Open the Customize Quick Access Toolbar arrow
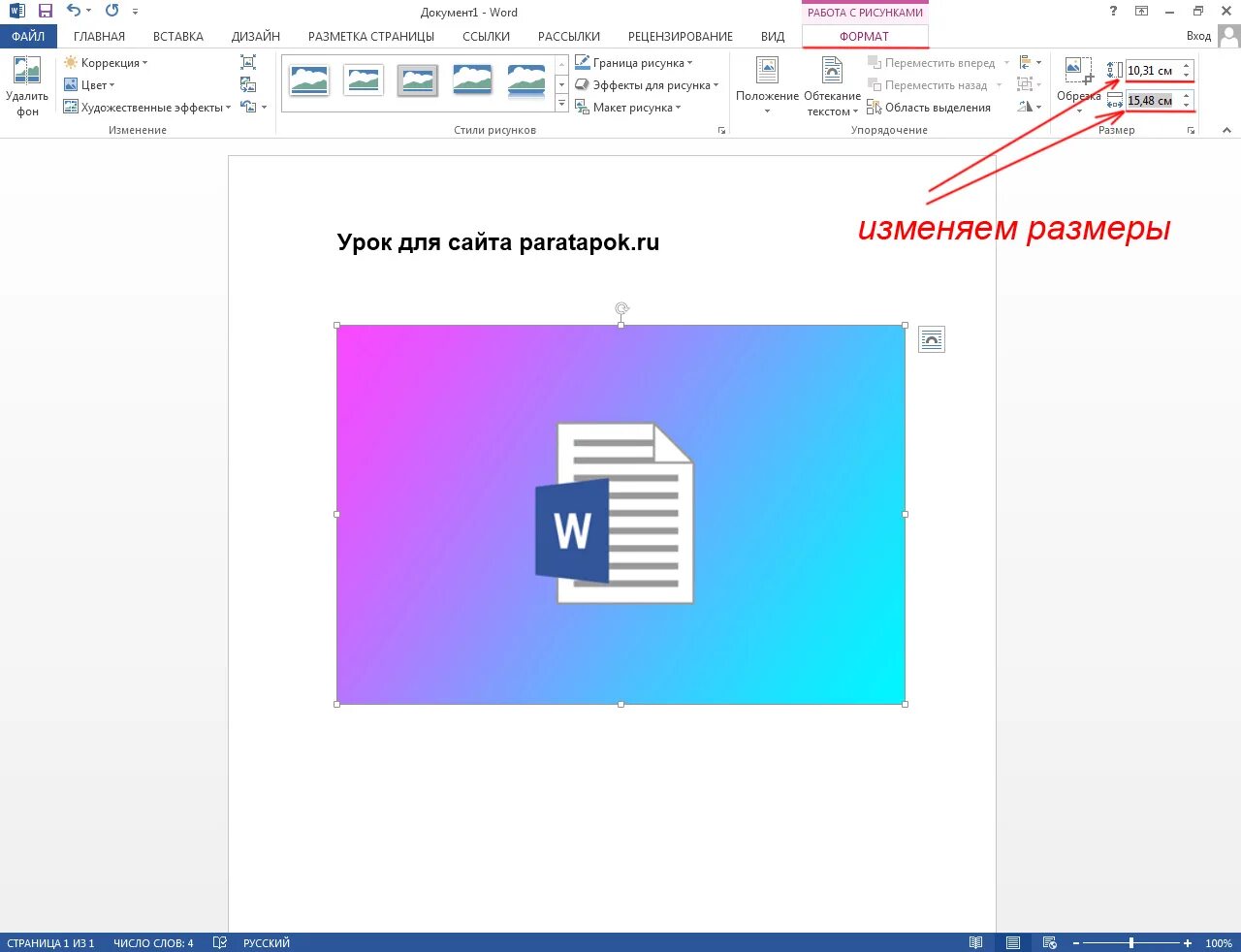The image size is (1241, 952). point(135,12)
